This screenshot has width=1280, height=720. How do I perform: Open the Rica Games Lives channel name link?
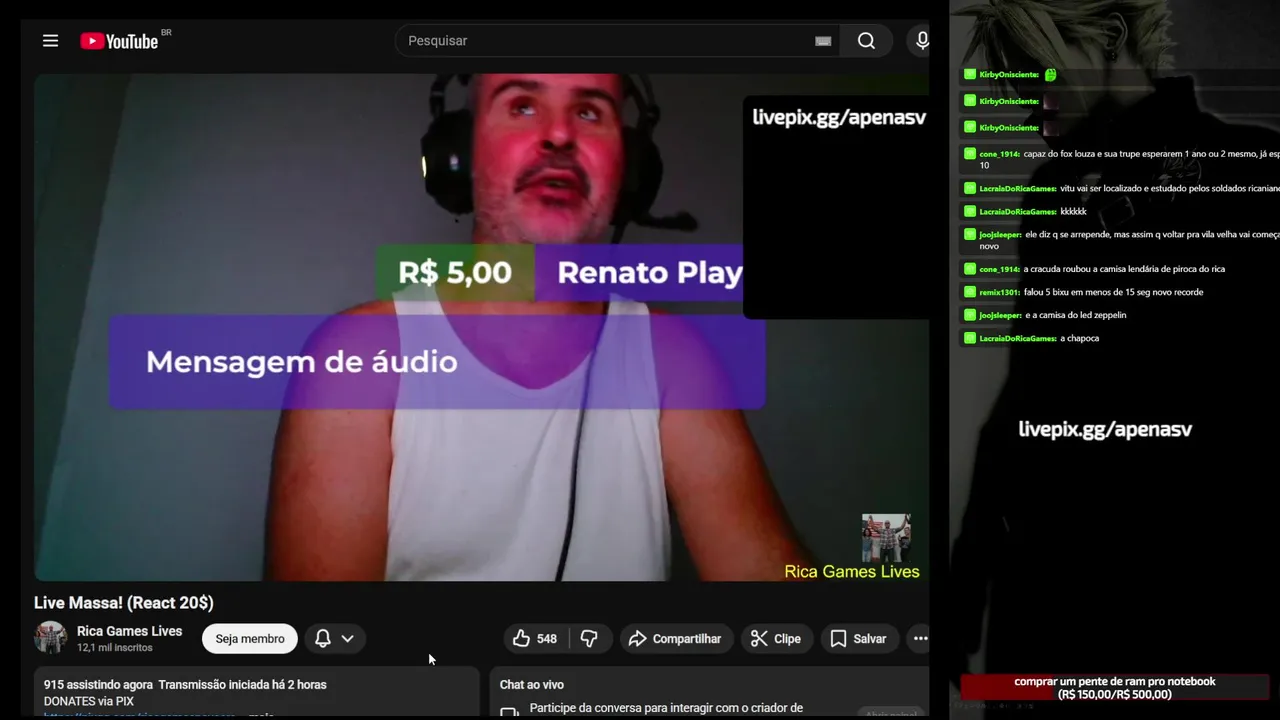click(130, 631)
